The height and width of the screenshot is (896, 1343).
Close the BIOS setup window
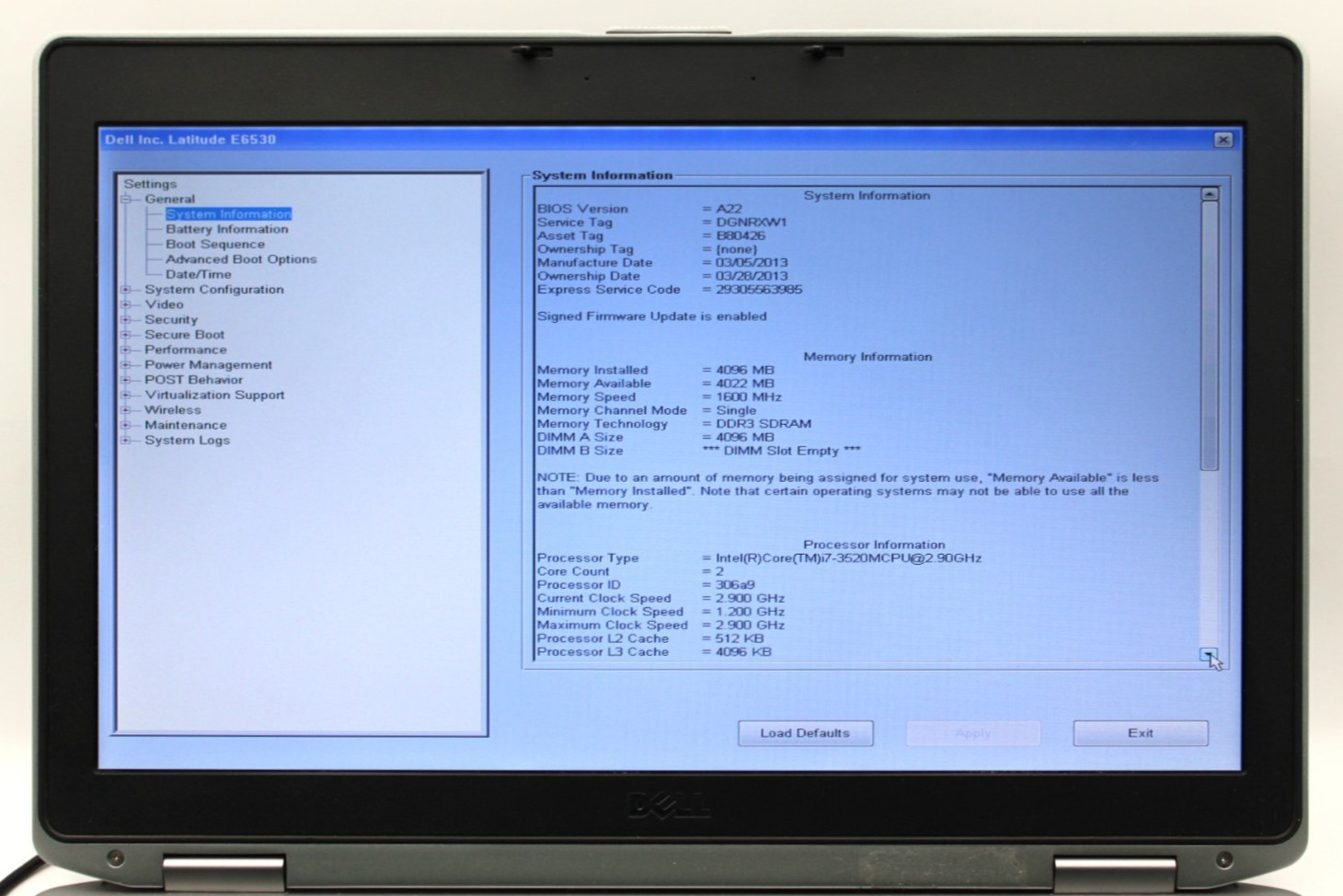pyautogui.click(x=1222, y=140)
